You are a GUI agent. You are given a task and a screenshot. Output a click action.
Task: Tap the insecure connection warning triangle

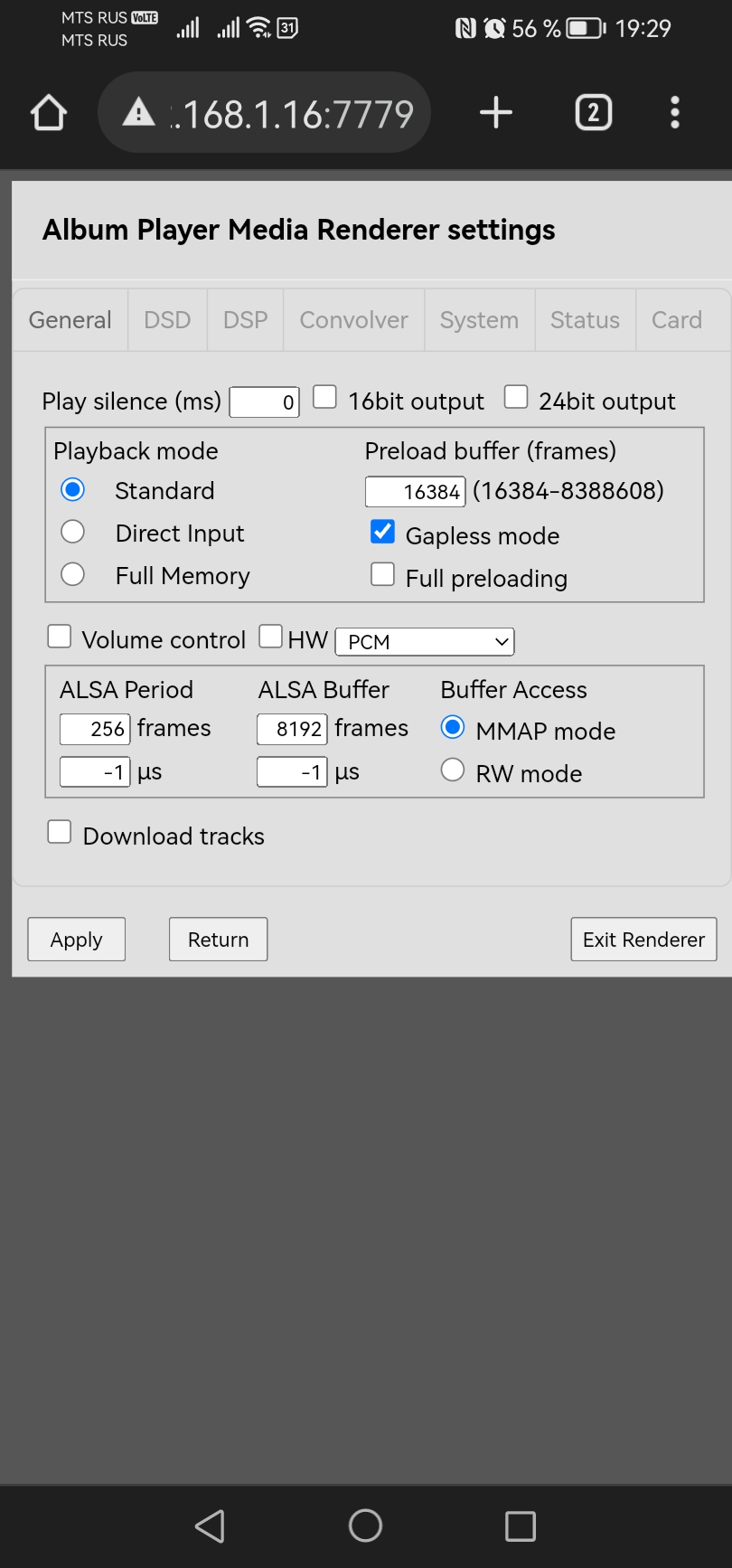(x=138, y=112)
